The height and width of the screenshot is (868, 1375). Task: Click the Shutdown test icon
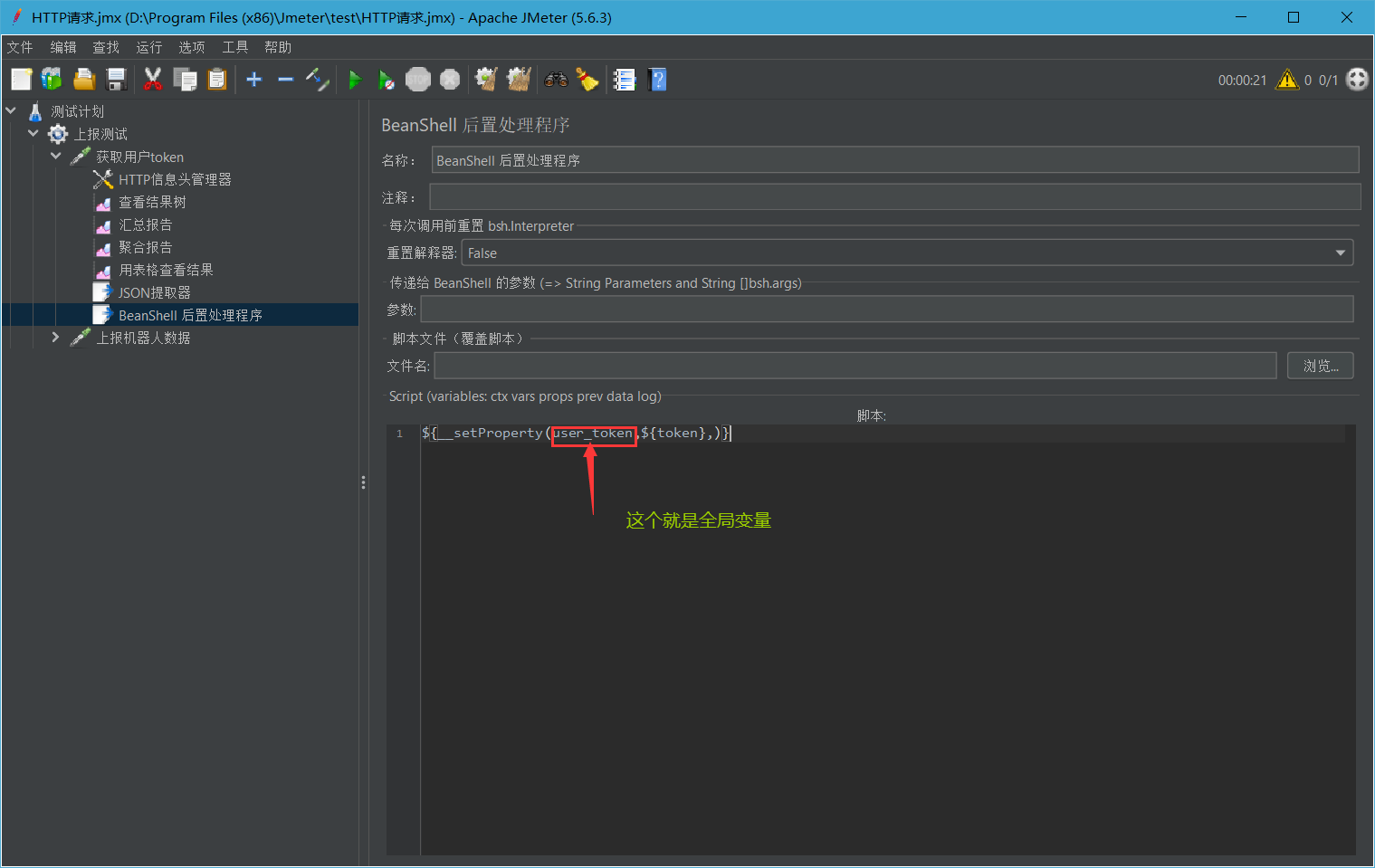(450, 80)
